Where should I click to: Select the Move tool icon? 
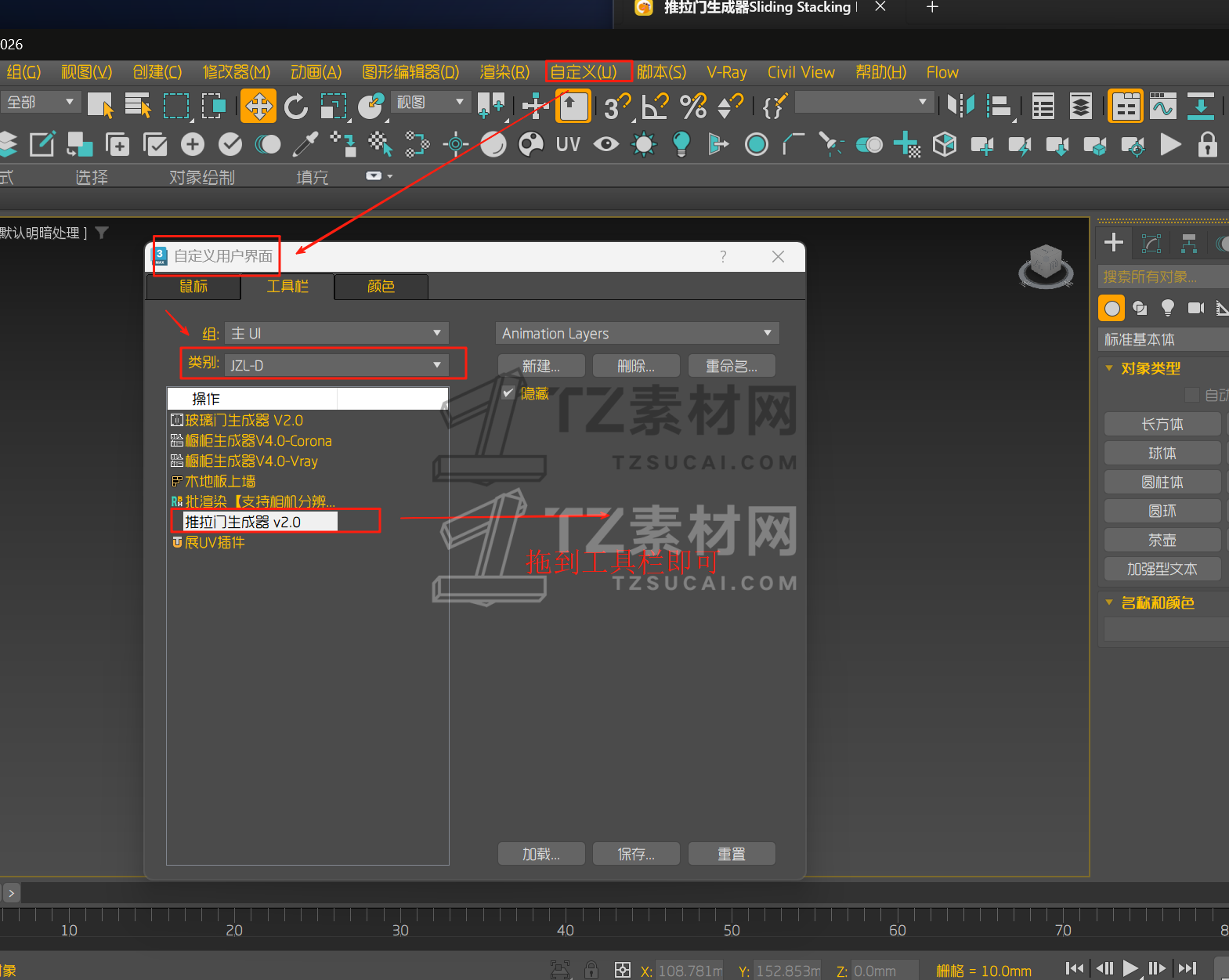[x=258, y=107]
